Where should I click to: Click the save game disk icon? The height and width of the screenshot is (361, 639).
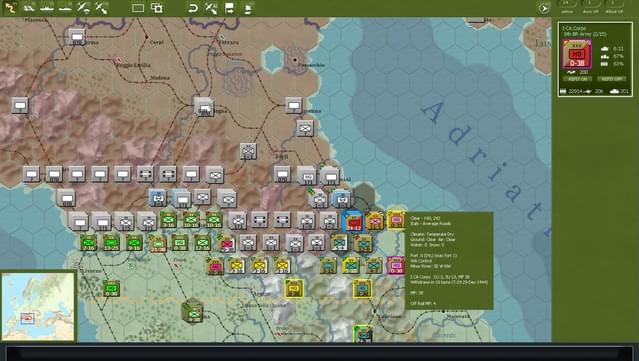[229, 8]
